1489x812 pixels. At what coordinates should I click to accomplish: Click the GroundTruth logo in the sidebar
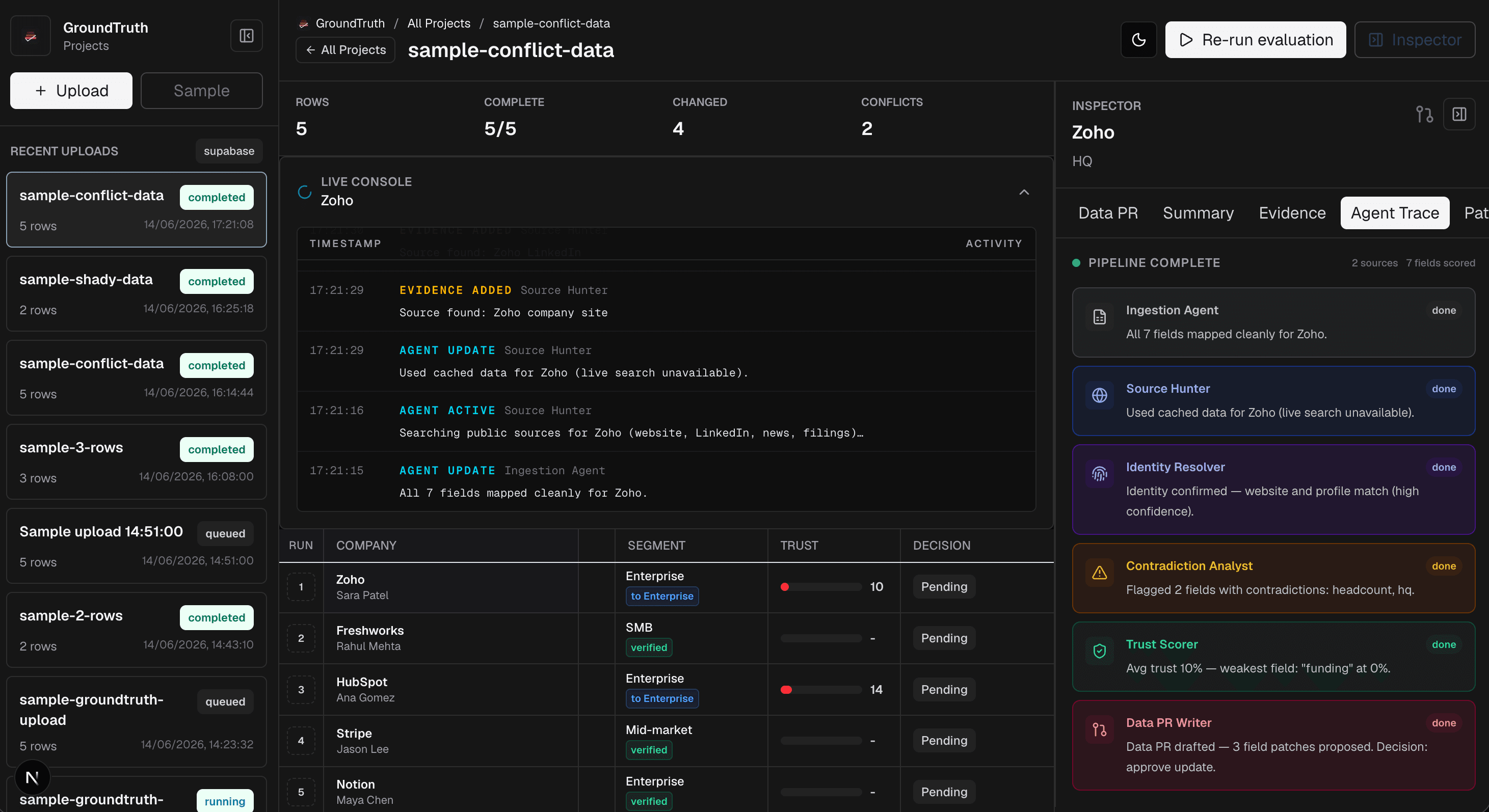(x=31, y=36)
